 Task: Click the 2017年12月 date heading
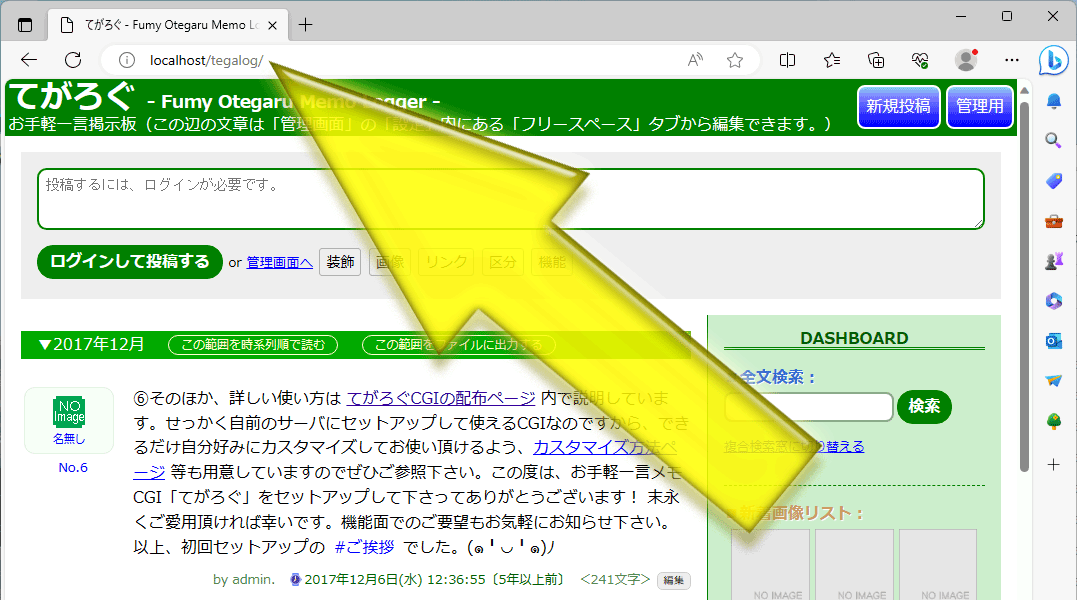tap(92, 344)
